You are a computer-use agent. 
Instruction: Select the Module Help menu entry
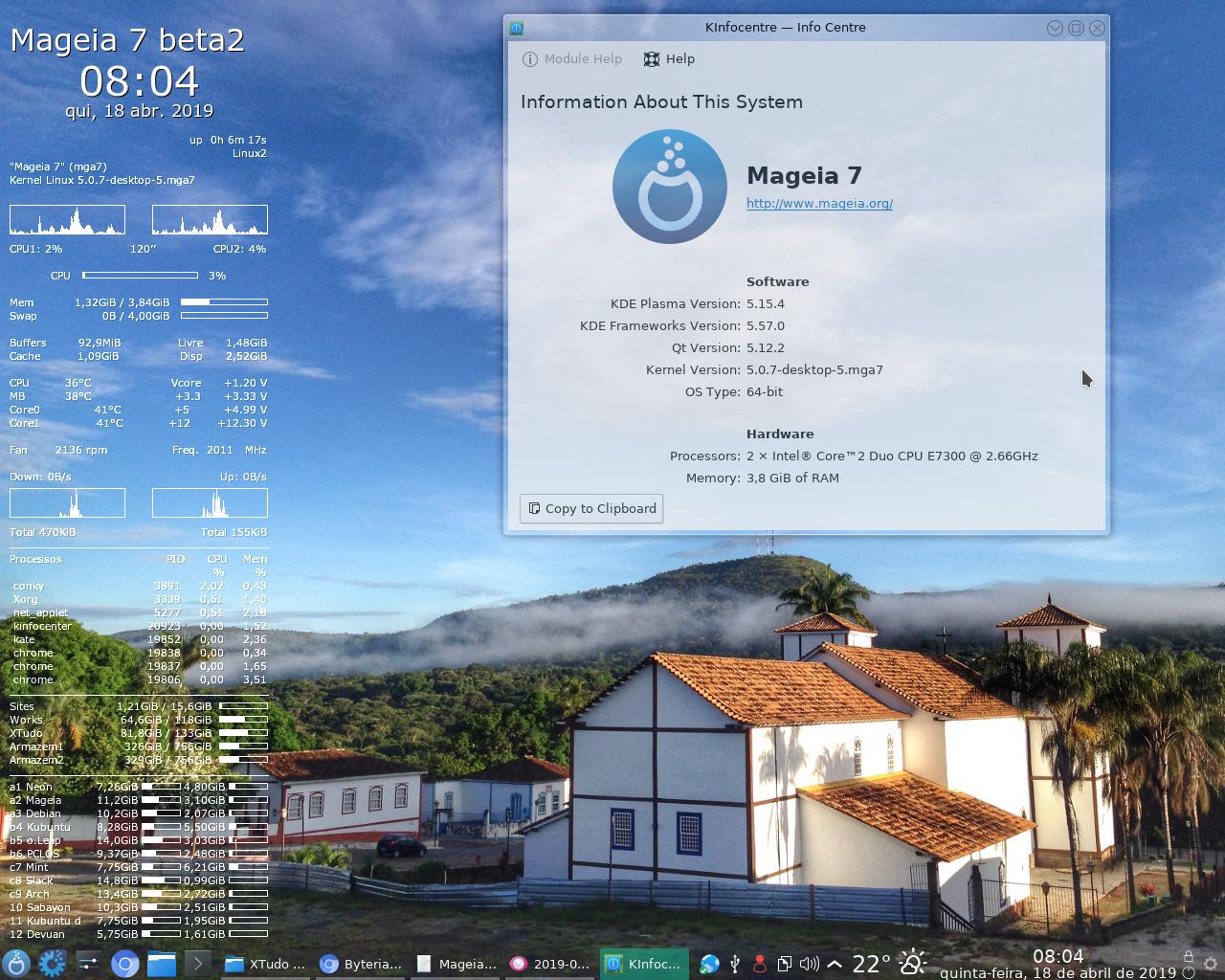pyautogui.click(x=571, y=58)
